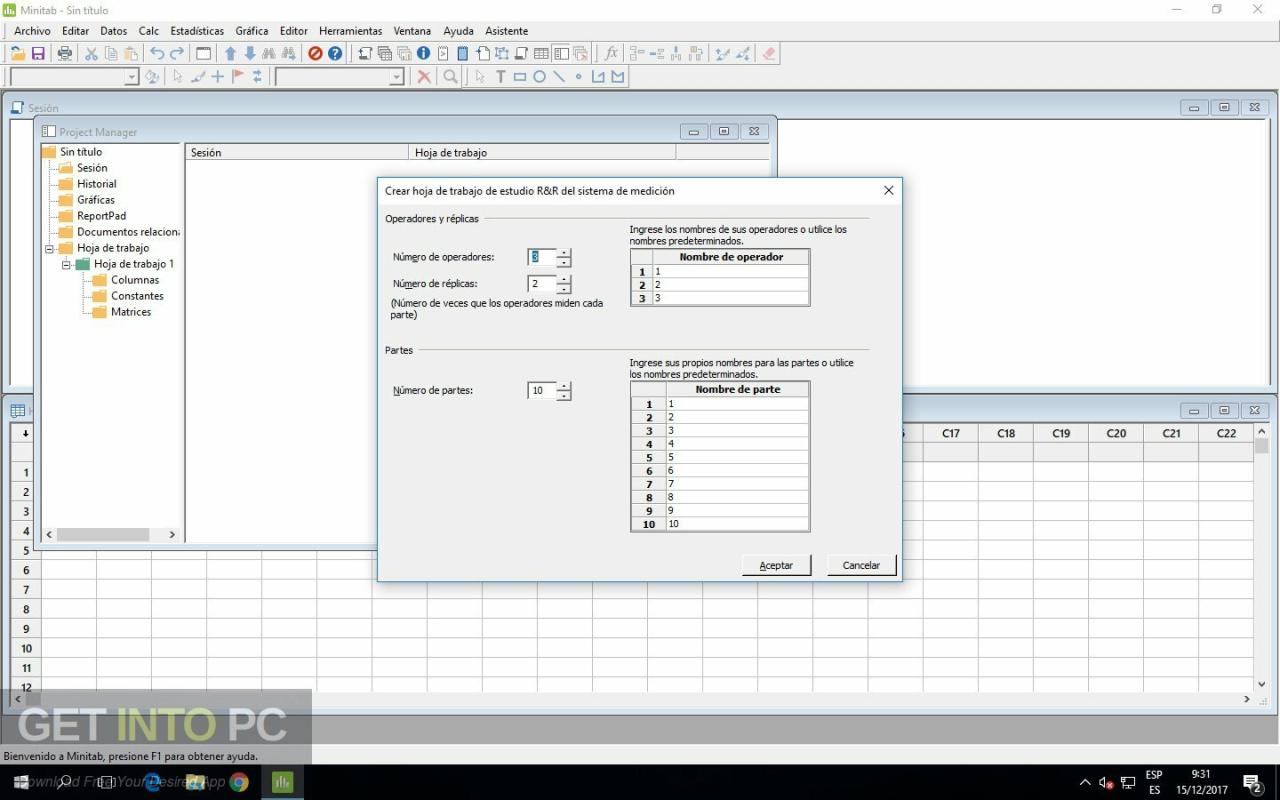The width and height of the screenshot is (1280, 800).
Task: Open the second toolbar combo box dropdown
Action: (397, 77)
